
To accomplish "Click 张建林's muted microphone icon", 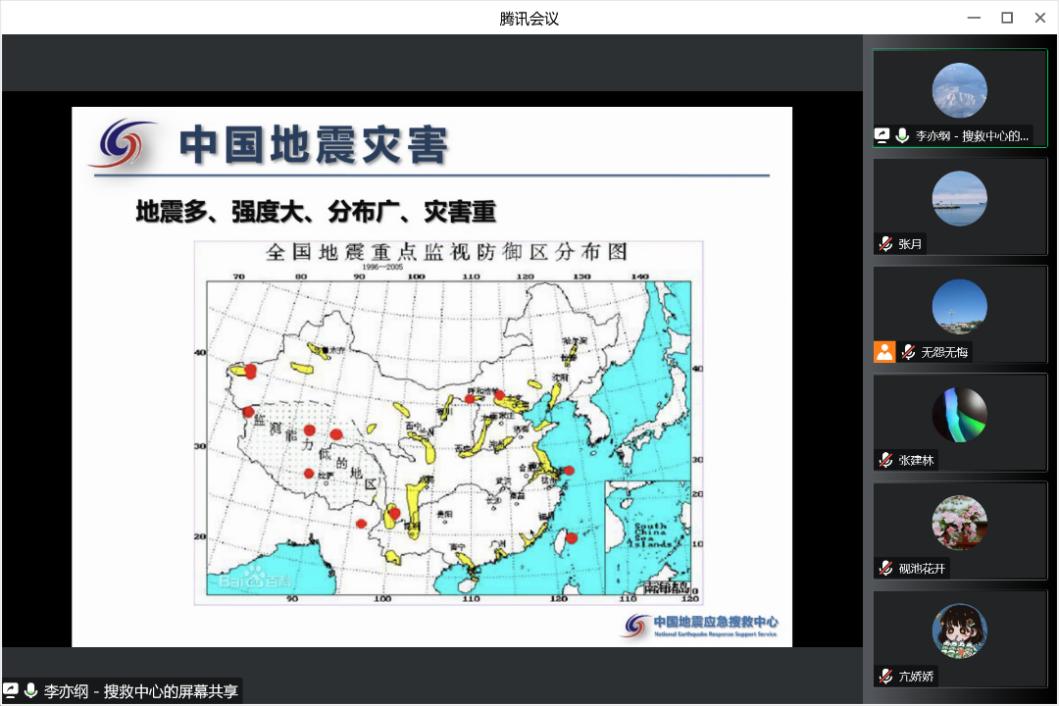I will coord(885,460).
